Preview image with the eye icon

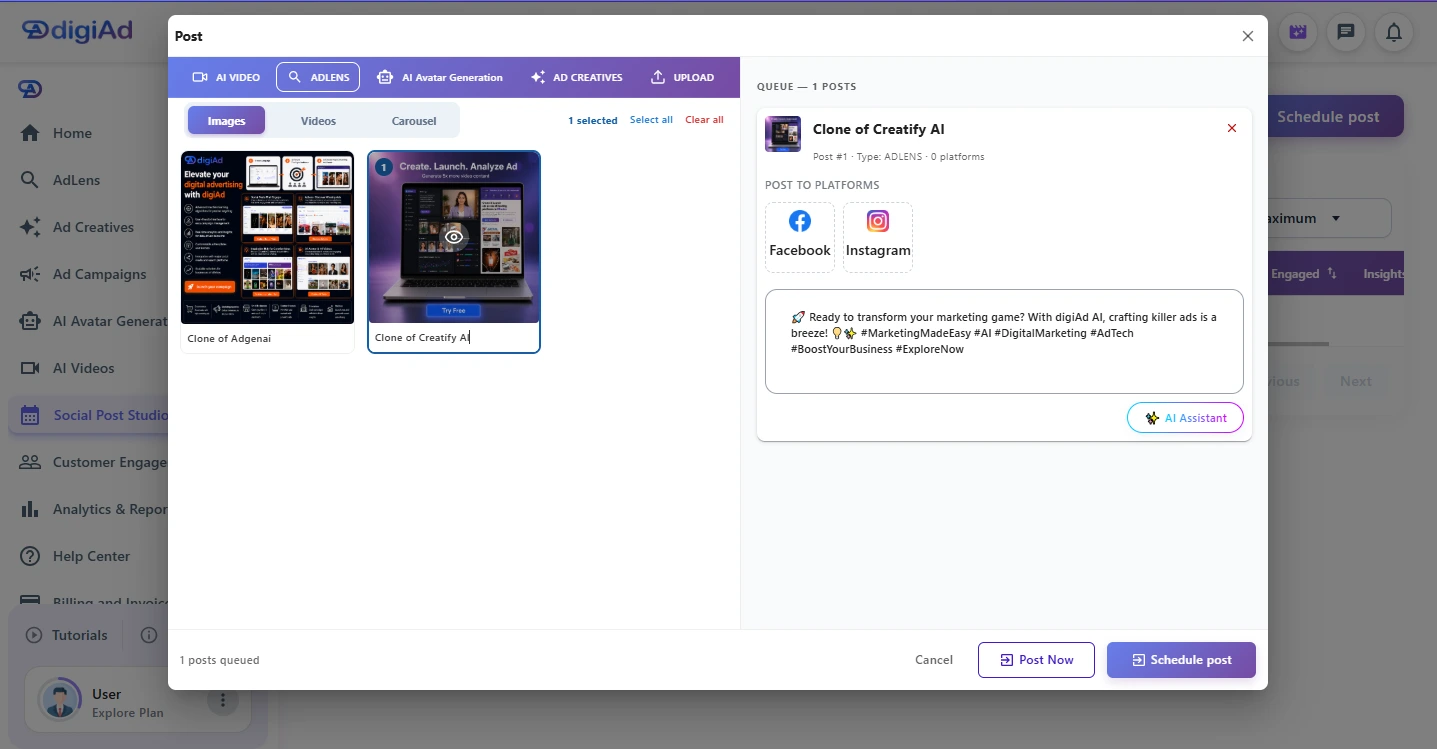[x=454, y=237]
